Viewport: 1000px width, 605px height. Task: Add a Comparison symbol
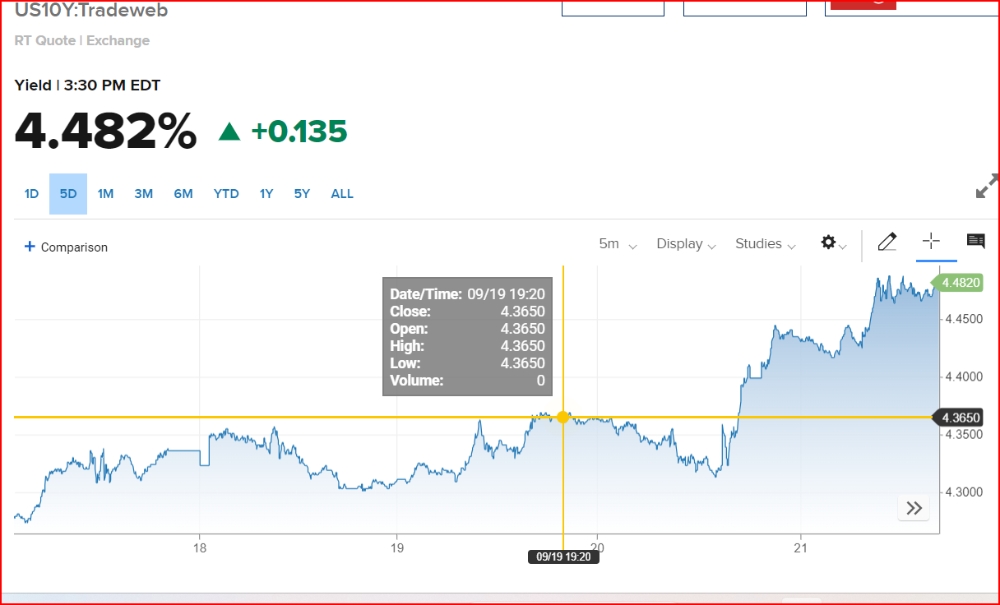click(x=66, y=247)
